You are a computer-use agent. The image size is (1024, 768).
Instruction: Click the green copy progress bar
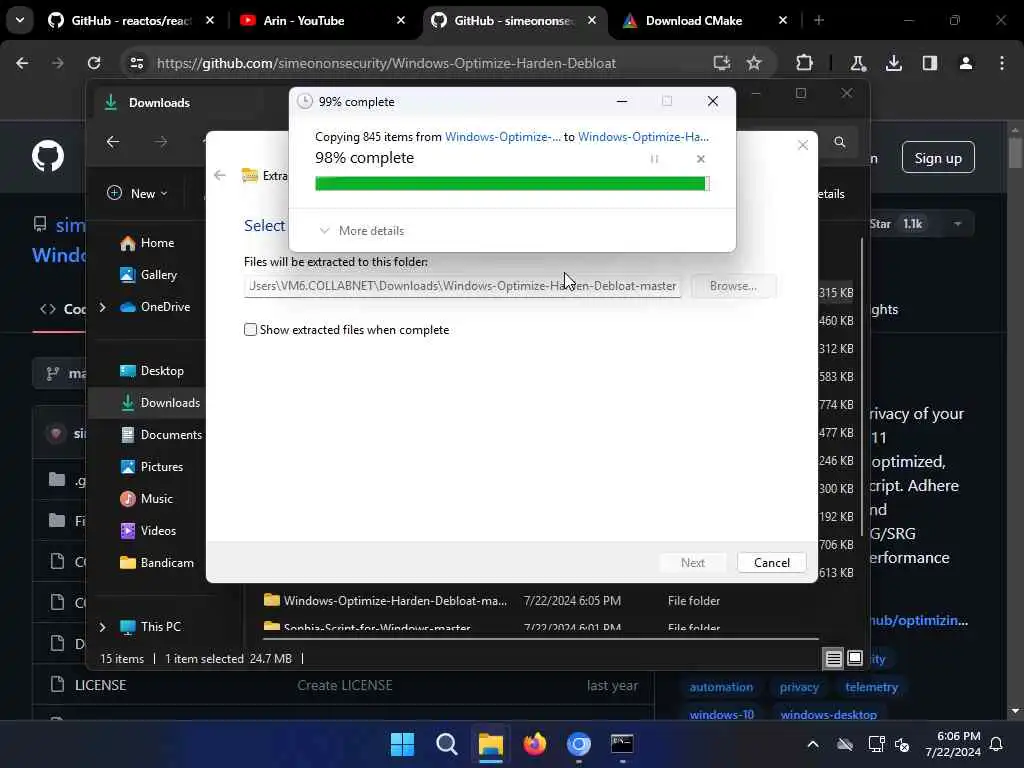[x=511, y=184]
